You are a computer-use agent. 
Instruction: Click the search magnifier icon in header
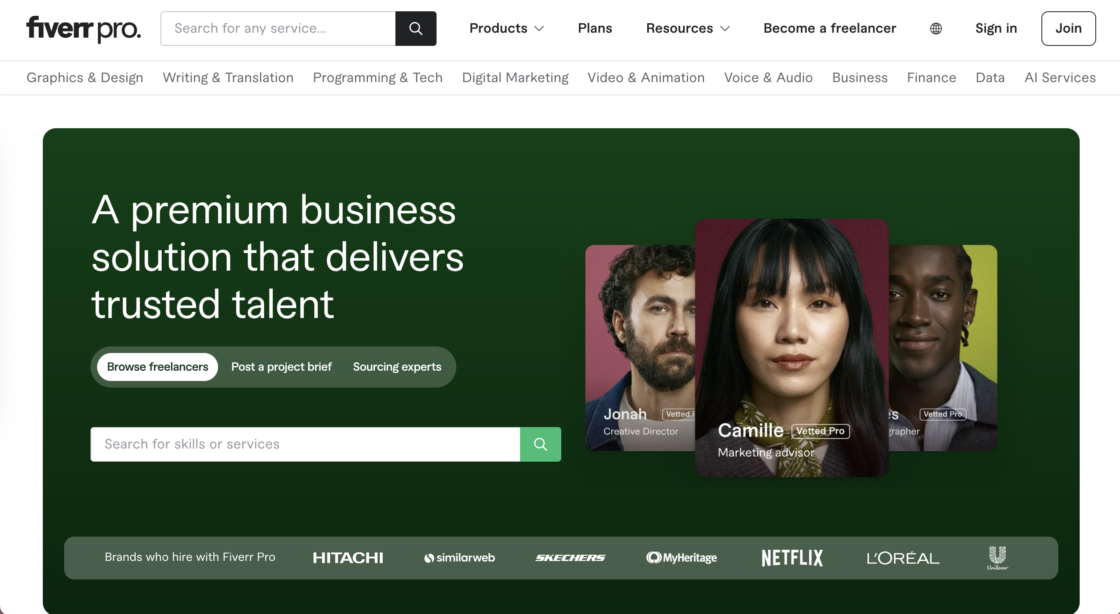tap(416, 28)
